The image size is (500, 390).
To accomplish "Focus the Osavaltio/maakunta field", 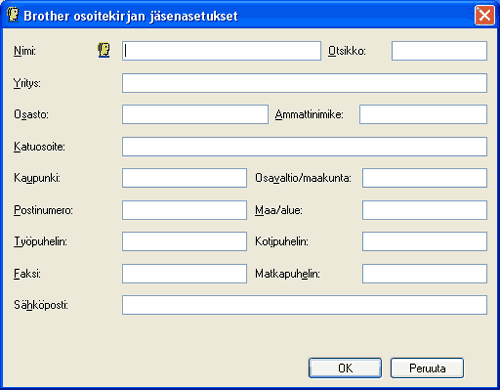I will (424, 178).
